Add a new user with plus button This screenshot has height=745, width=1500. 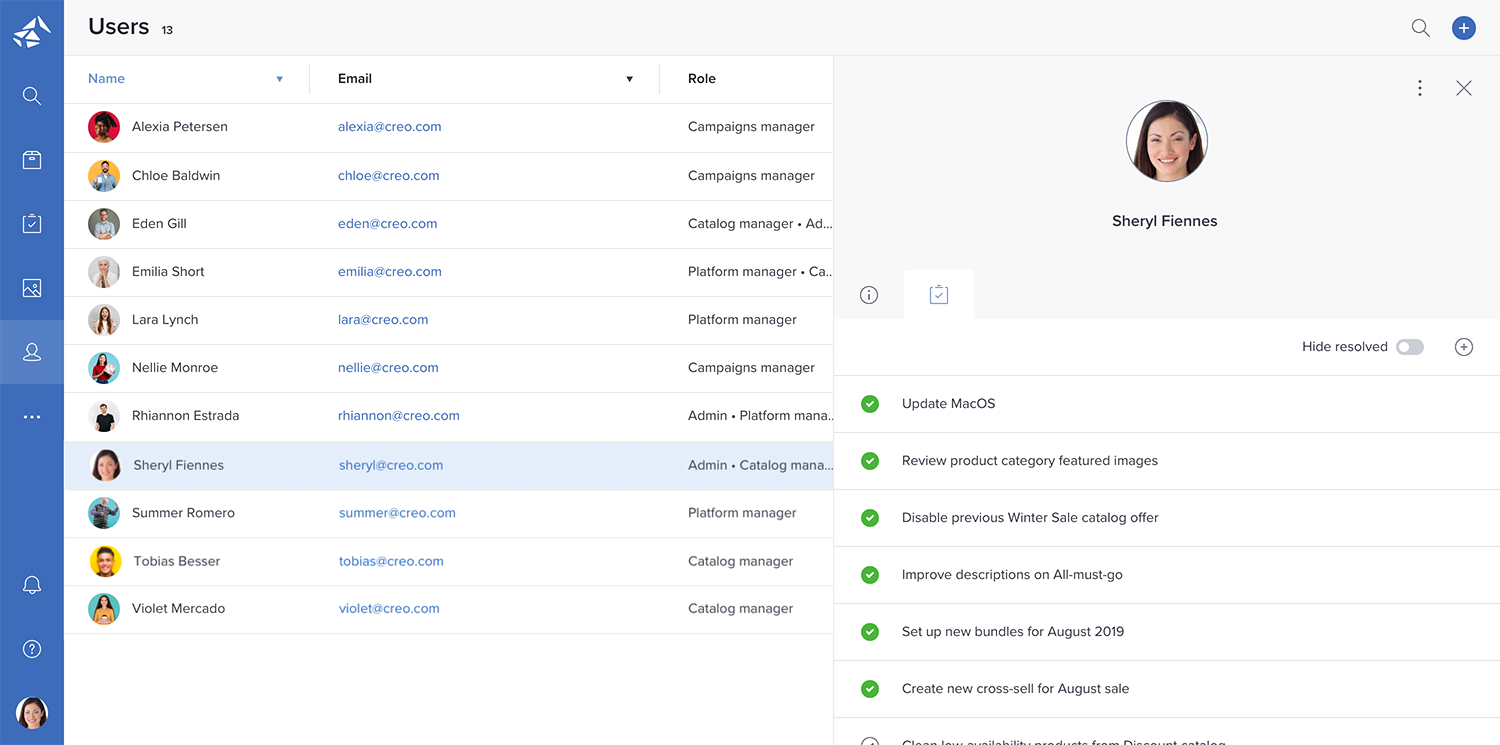point(1464,28)
